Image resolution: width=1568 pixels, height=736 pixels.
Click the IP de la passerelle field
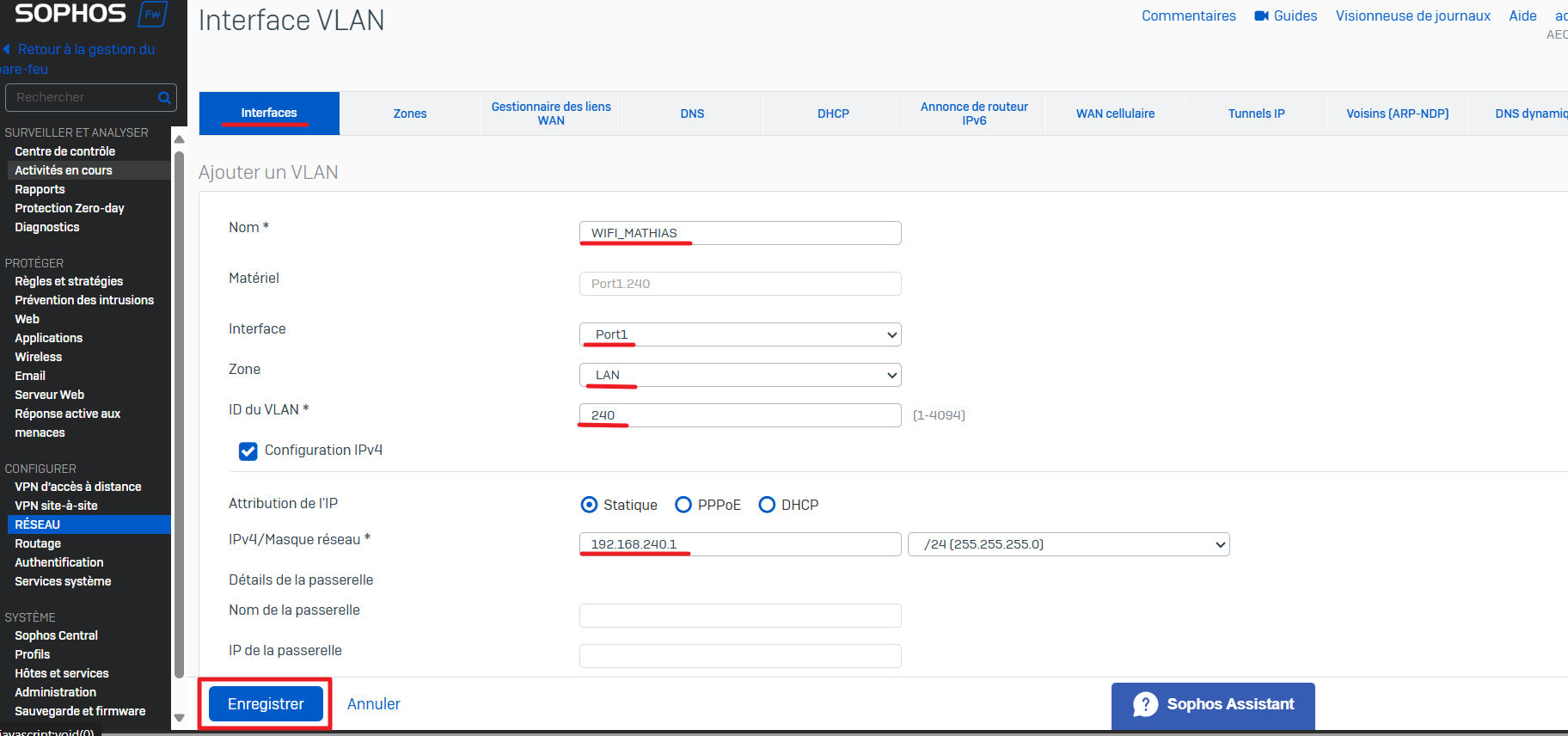740,656
